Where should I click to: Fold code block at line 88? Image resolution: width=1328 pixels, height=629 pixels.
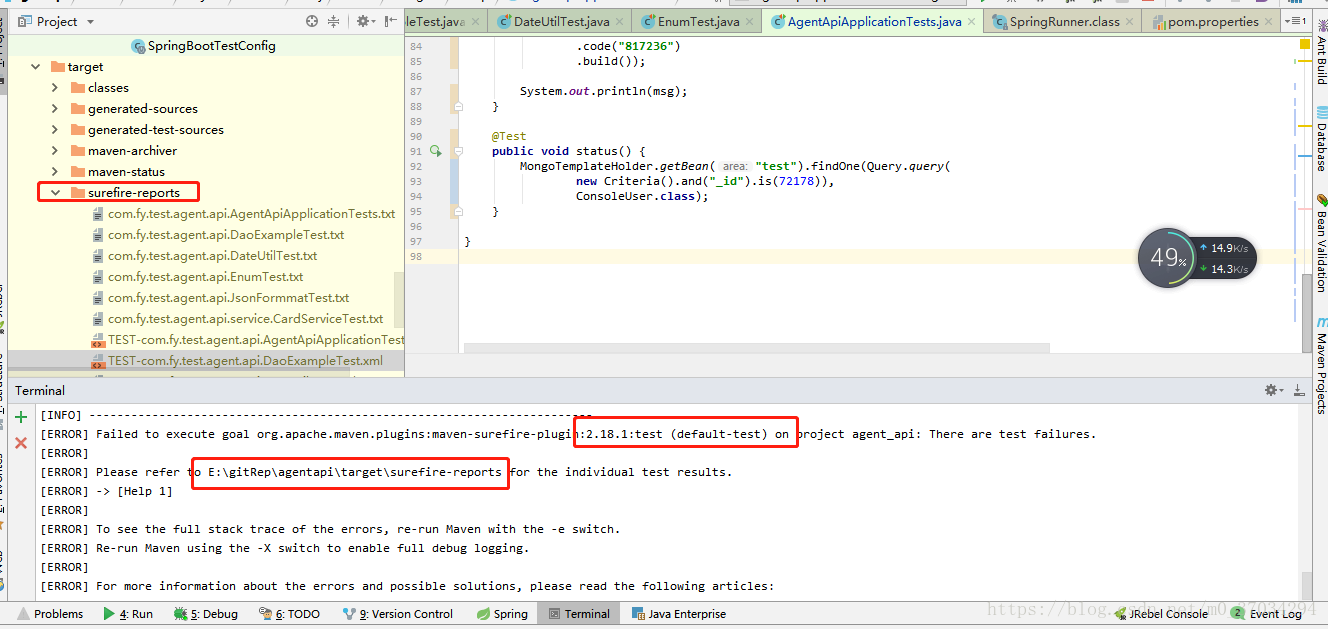(x=458, y=106)
